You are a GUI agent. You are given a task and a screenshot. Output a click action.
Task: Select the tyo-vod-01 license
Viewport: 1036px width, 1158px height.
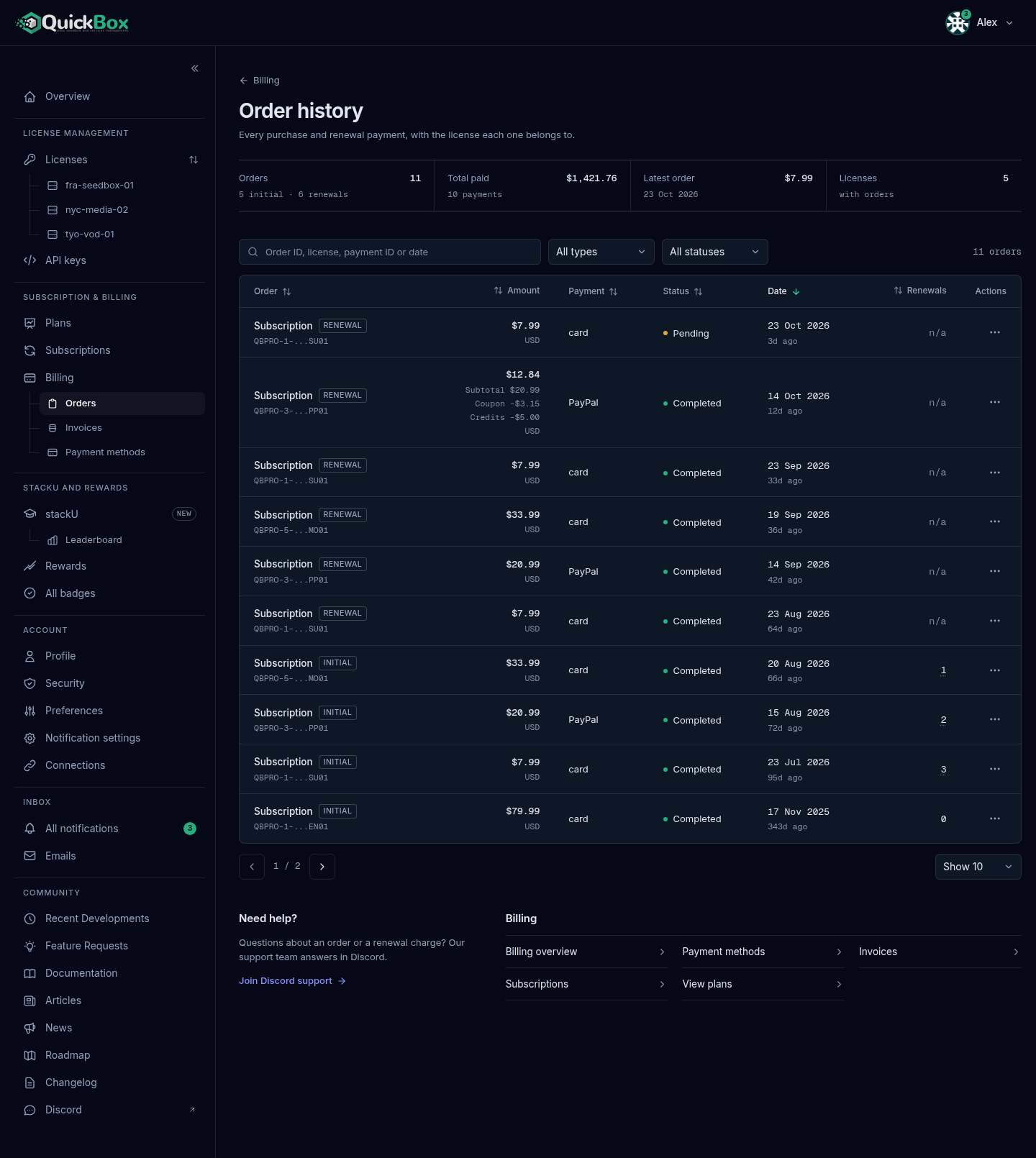122,234
